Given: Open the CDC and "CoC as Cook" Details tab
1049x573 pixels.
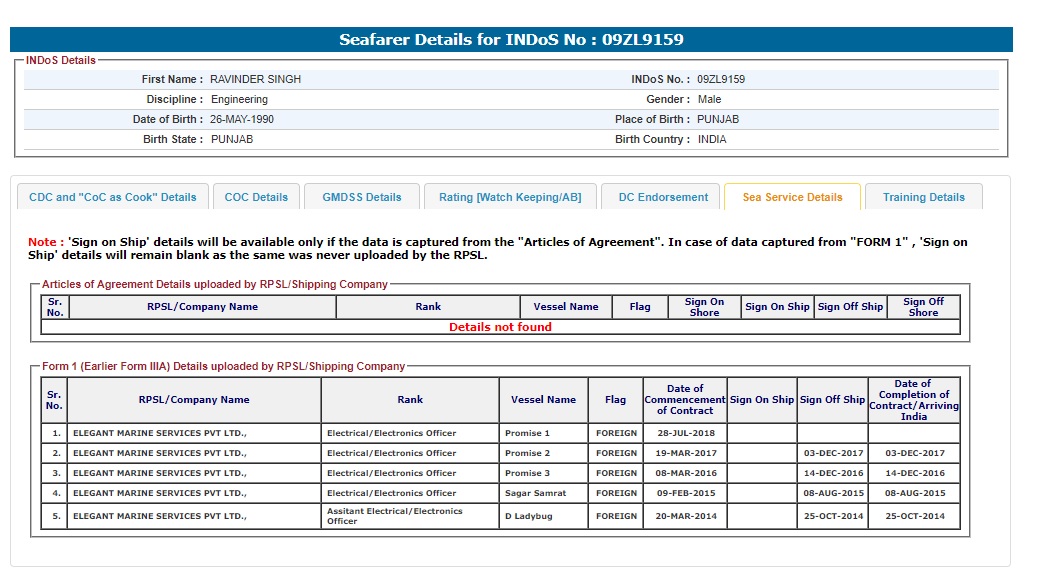Looking at the screenshot, I should 113,197.
